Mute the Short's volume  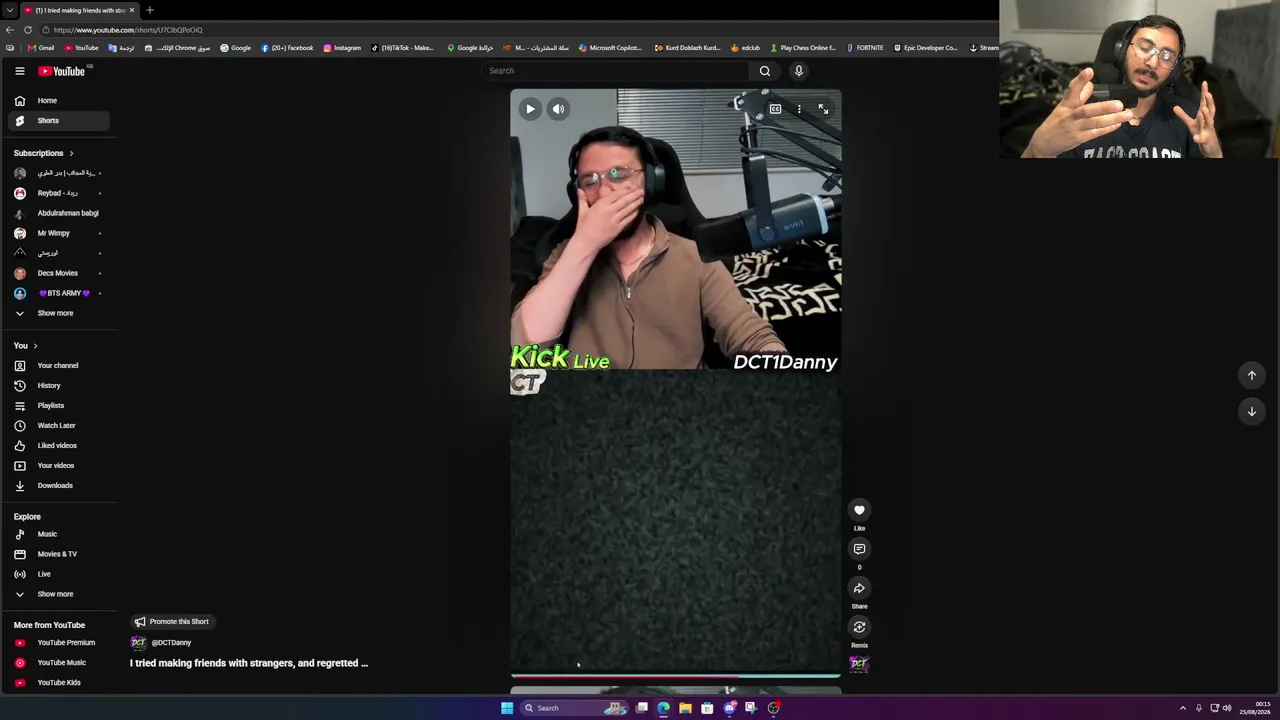click(x=559, y=109)
